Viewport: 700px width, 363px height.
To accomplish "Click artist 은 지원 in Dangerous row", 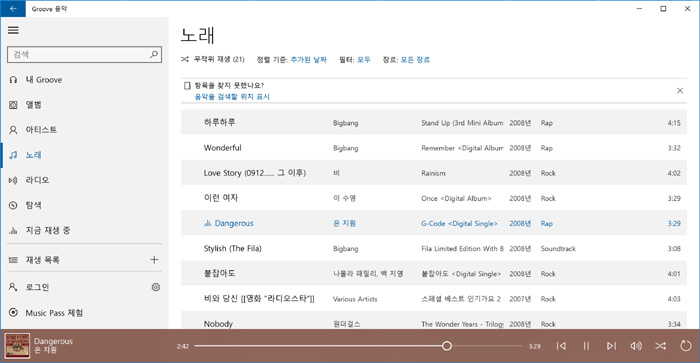I will [344, 223].
